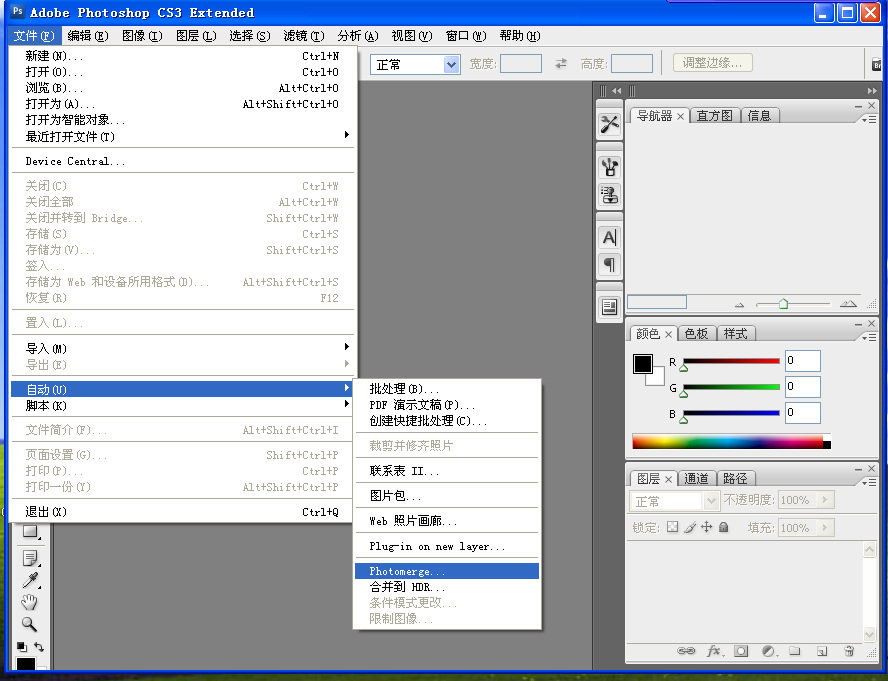Open the Character panel icon
This screenshot has width=888, height=681.
click(609, 238)
